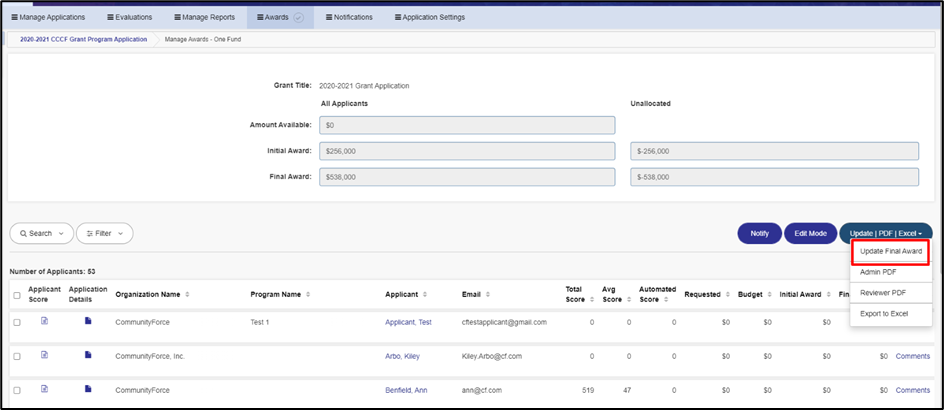This screenshot has width=944, height=410.
Task: Expand the Search dropdown
Action: pyautogui.click(x=42, y=234)
